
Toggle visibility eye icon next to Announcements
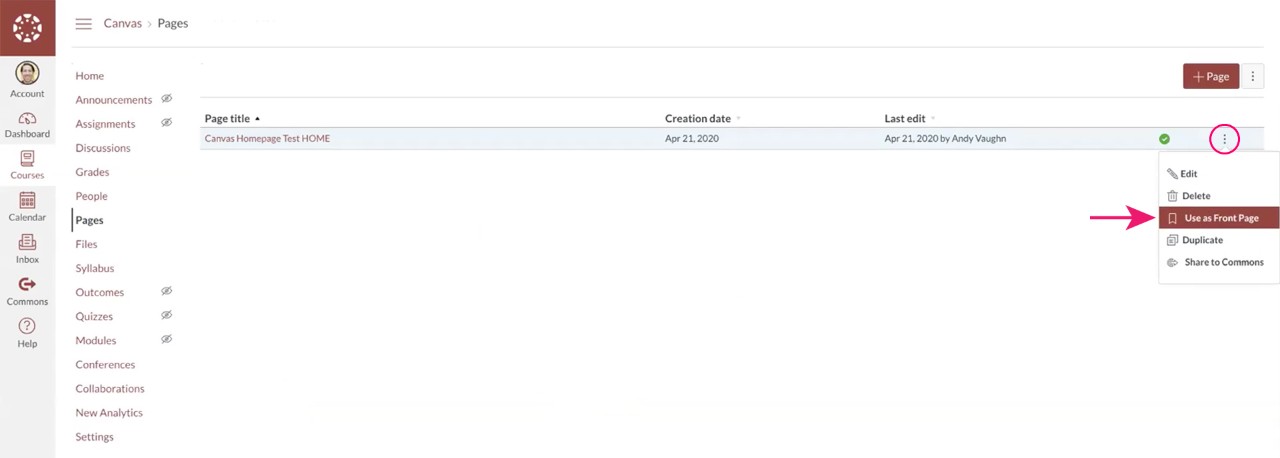pos(167,99)
